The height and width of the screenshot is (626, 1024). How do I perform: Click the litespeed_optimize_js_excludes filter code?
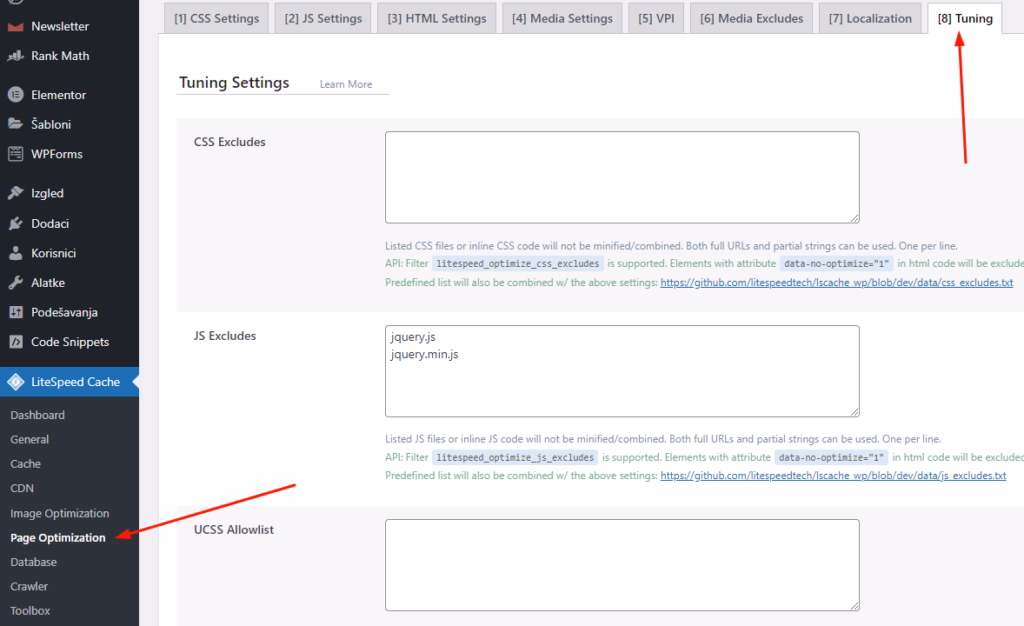point(515,458)
